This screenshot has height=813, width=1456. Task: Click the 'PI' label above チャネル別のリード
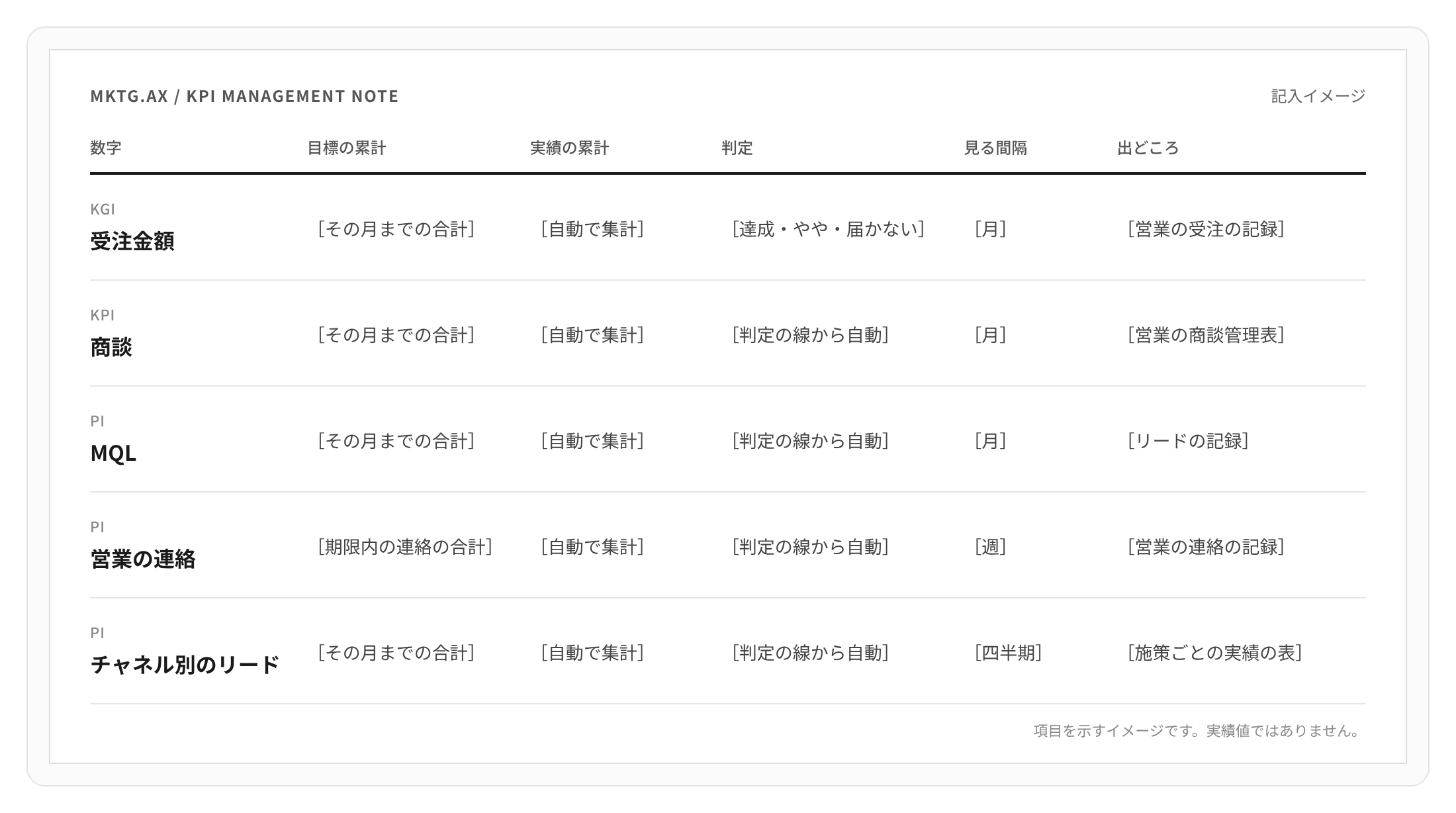click(x=97, y=633)
